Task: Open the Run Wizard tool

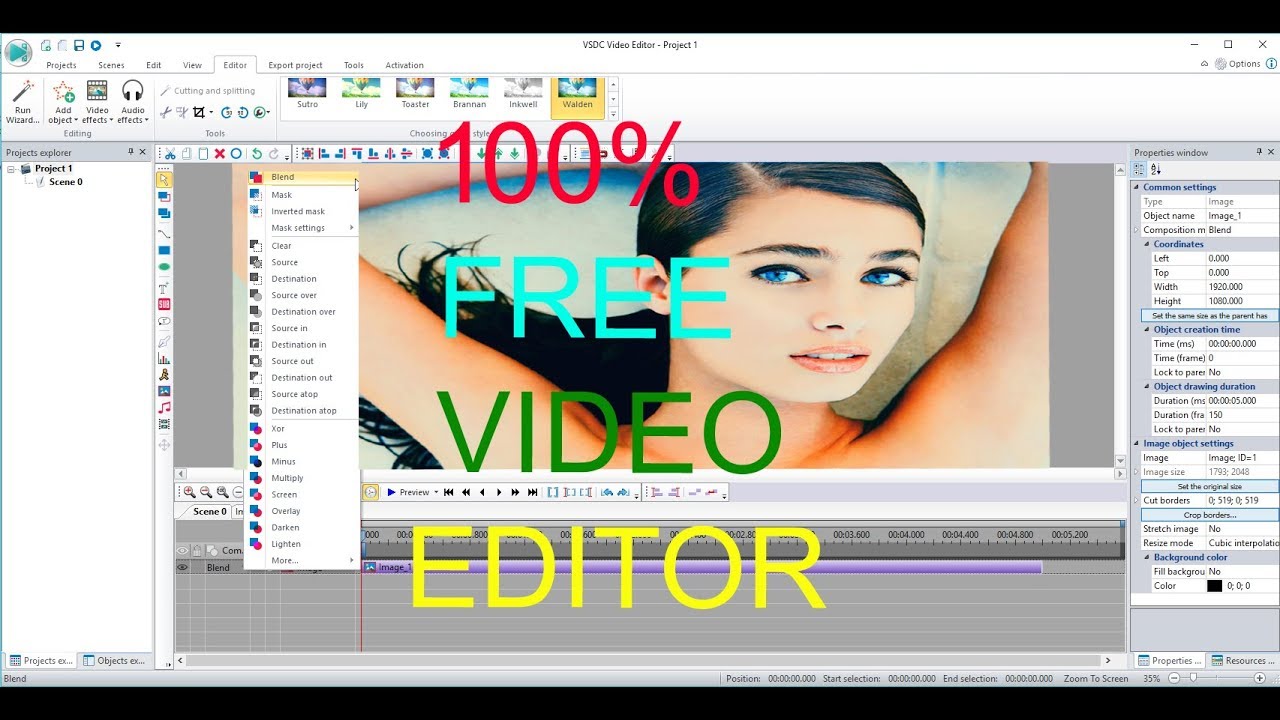Action: [x=22, y=102]
